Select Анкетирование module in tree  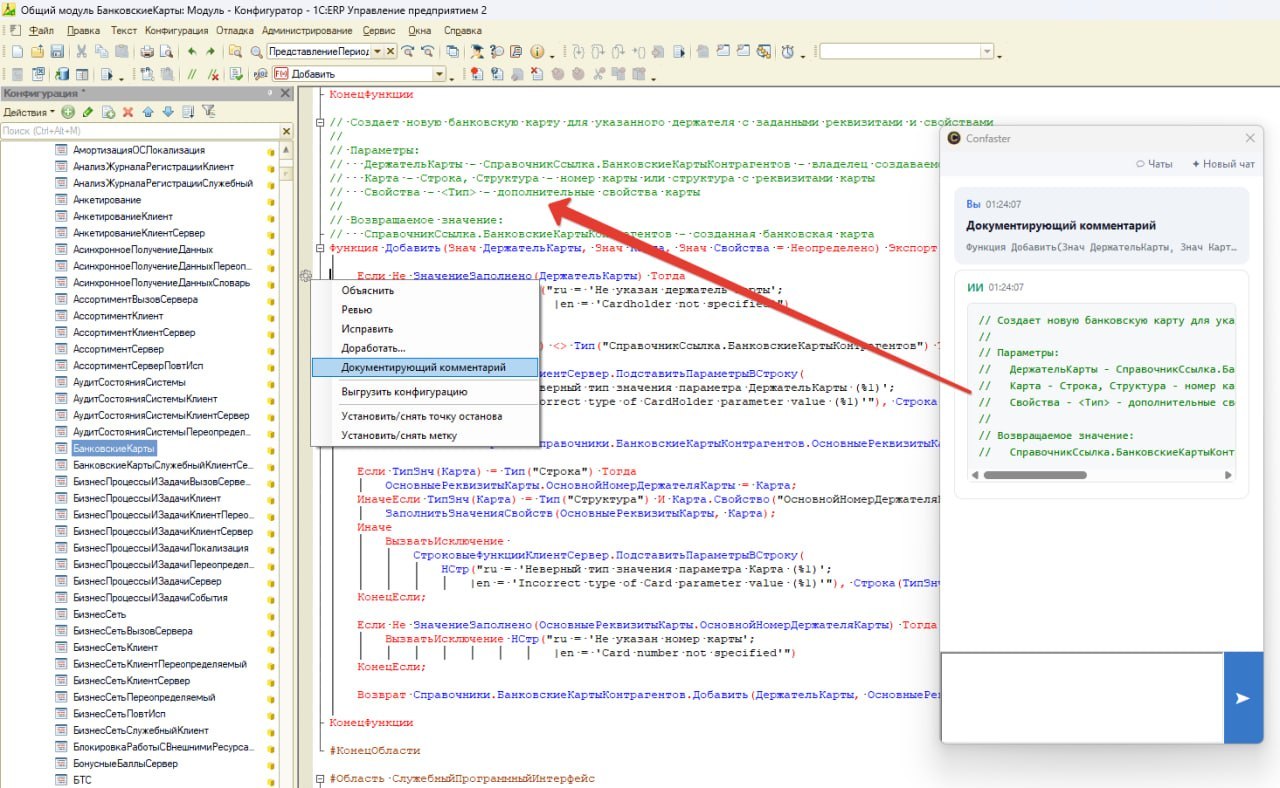tap(107, 200)
